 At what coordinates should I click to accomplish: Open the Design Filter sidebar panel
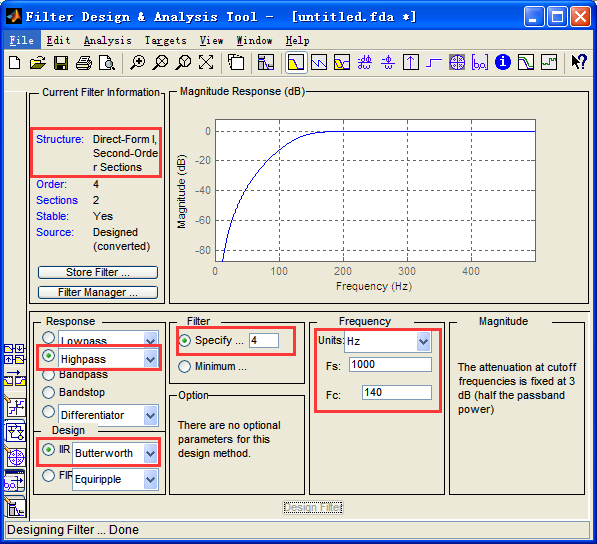[x=15, y=507]
